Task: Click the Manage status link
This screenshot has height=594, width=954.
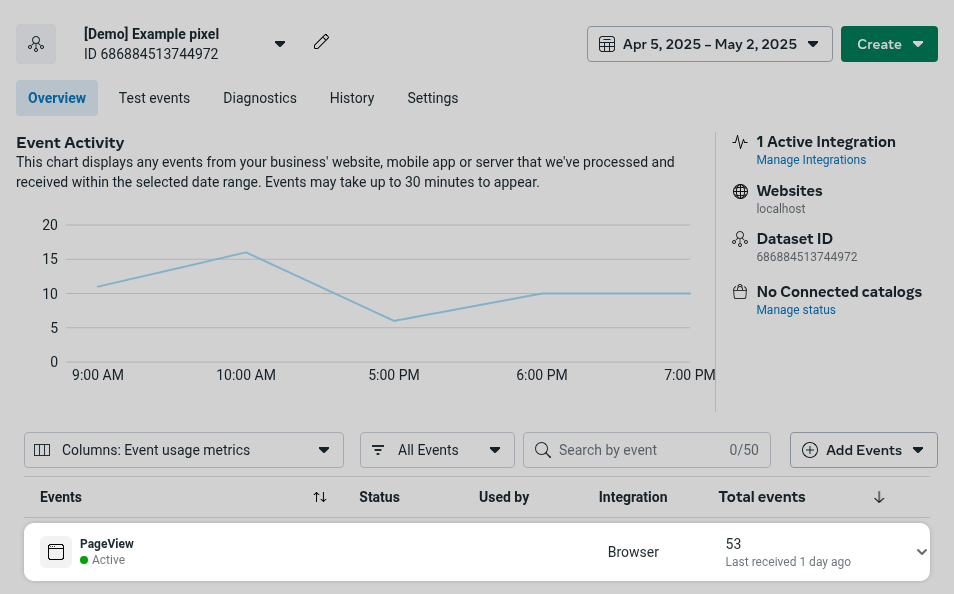Action: tap(796, 310)
